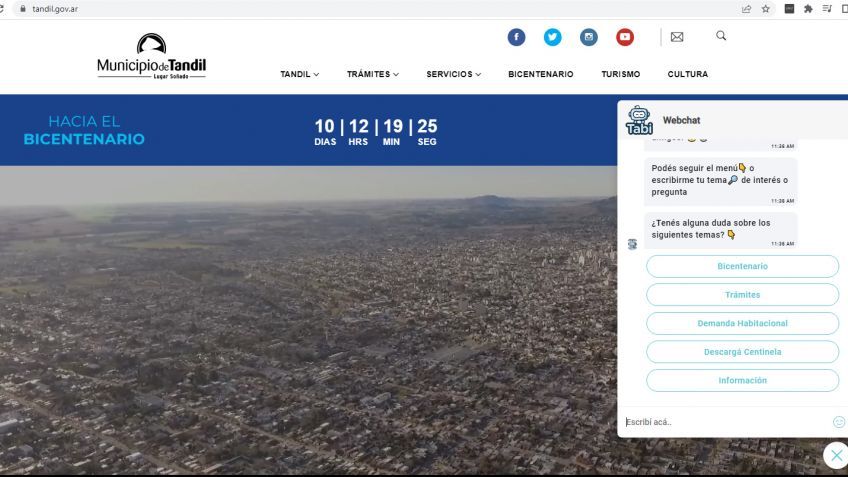Click the '¿Tenés alguna duda' chat message

click(x=720, y=230)
